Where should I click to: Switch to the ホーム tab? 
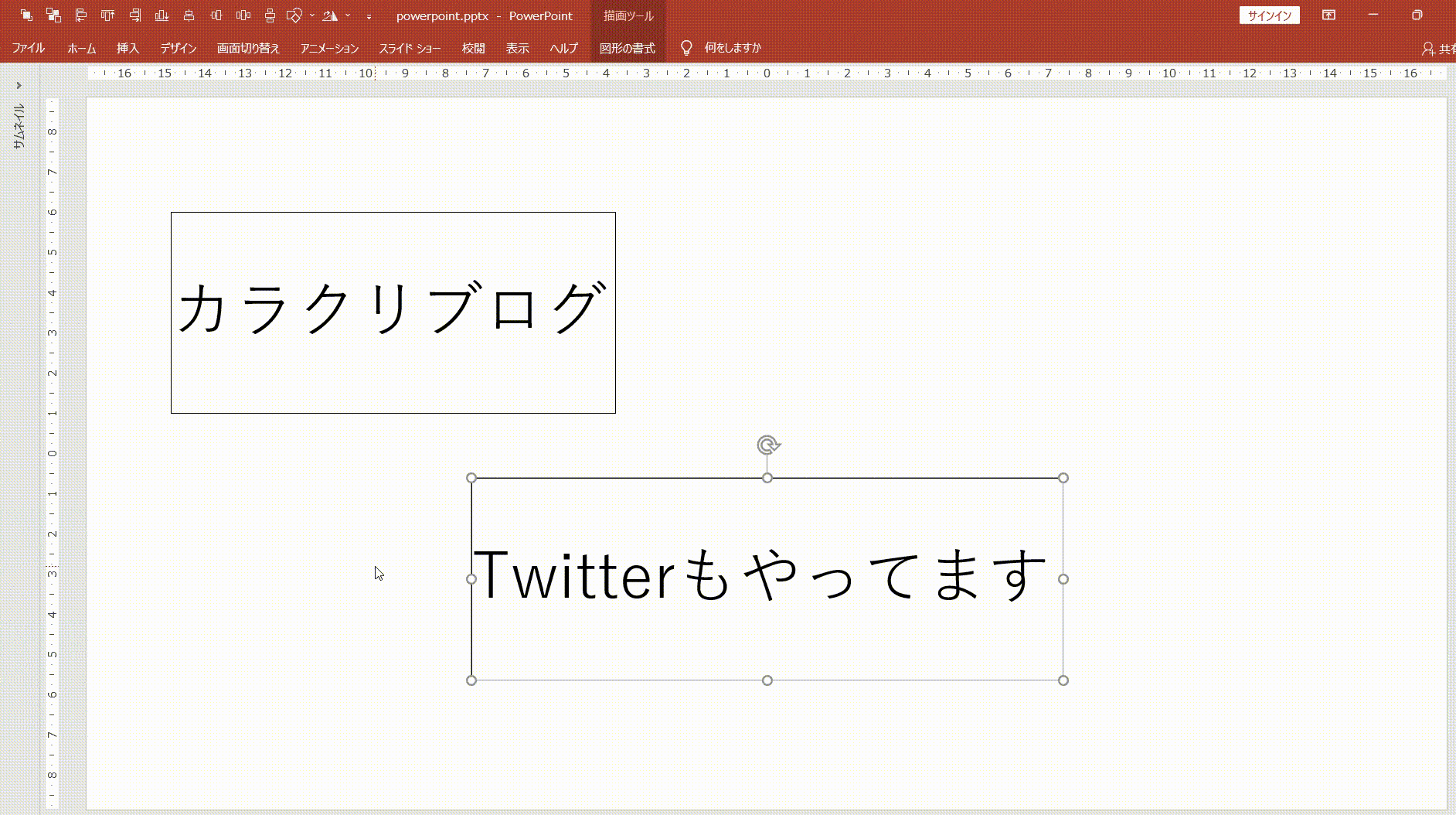pos(81,48)
